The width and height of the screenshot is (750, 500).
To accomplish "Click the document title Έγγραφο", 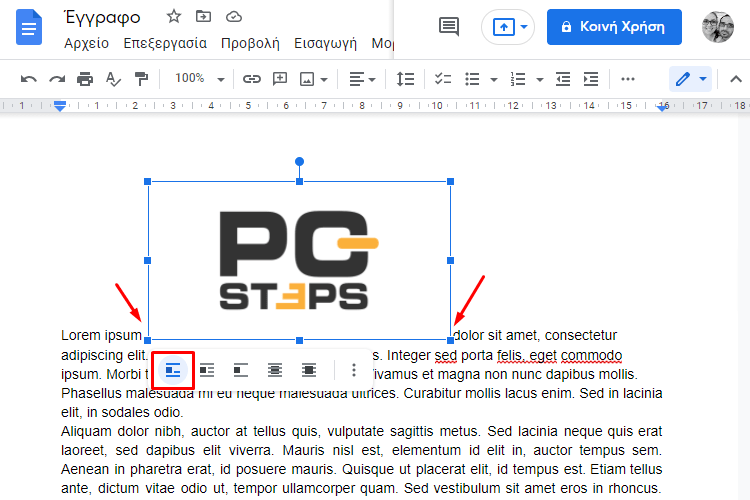I will click(102, 18).
